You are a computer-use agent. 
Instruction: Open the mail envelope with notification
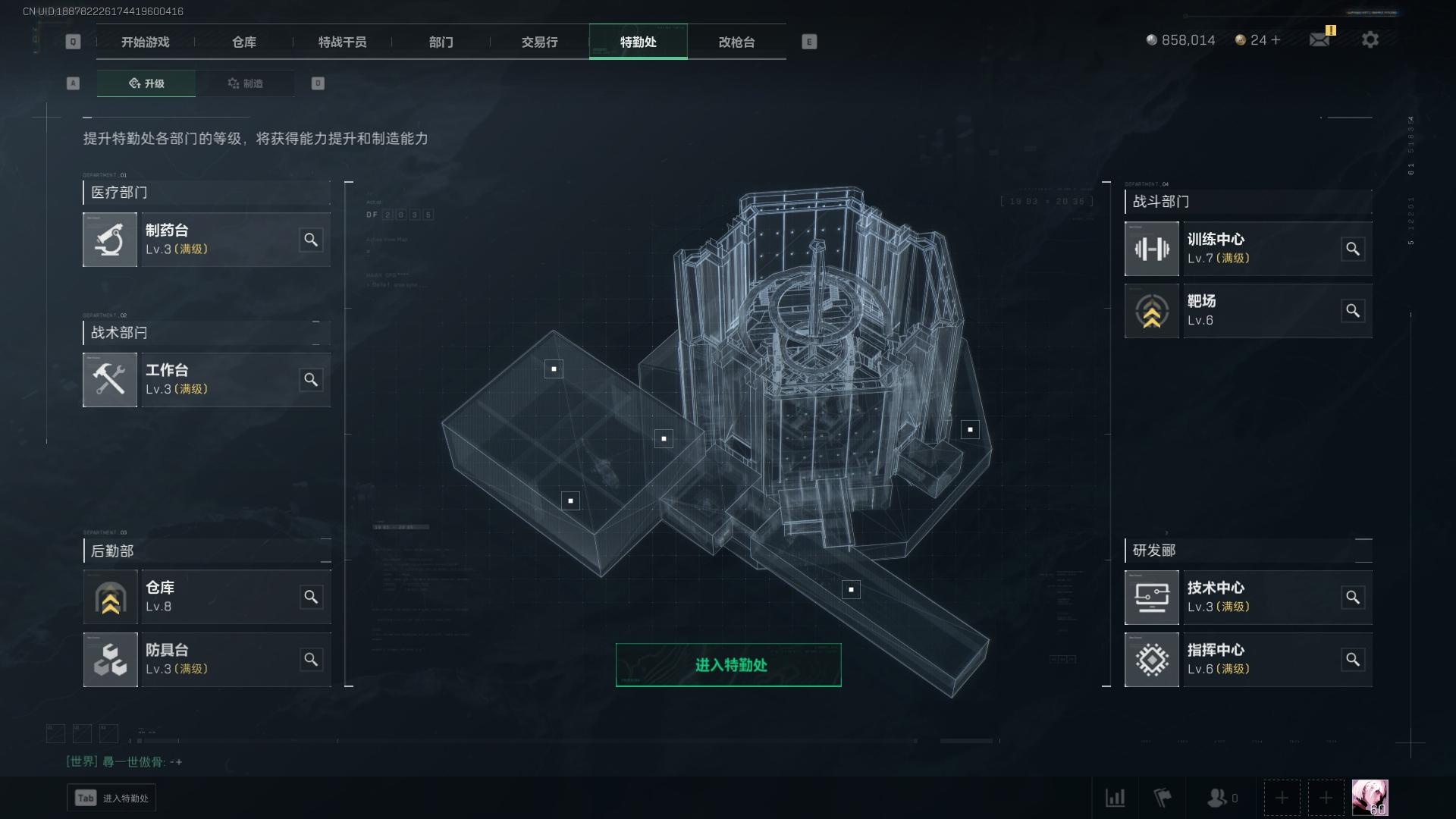point(1321,38)
